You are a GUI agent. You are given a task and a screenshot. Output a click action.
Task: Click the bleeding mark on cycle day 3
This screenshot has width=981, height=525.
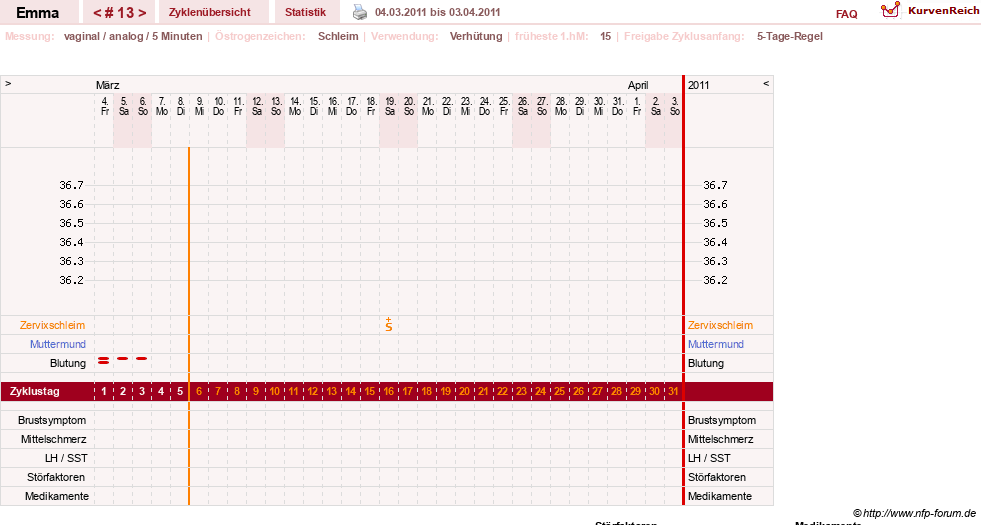tap(142, 359)
